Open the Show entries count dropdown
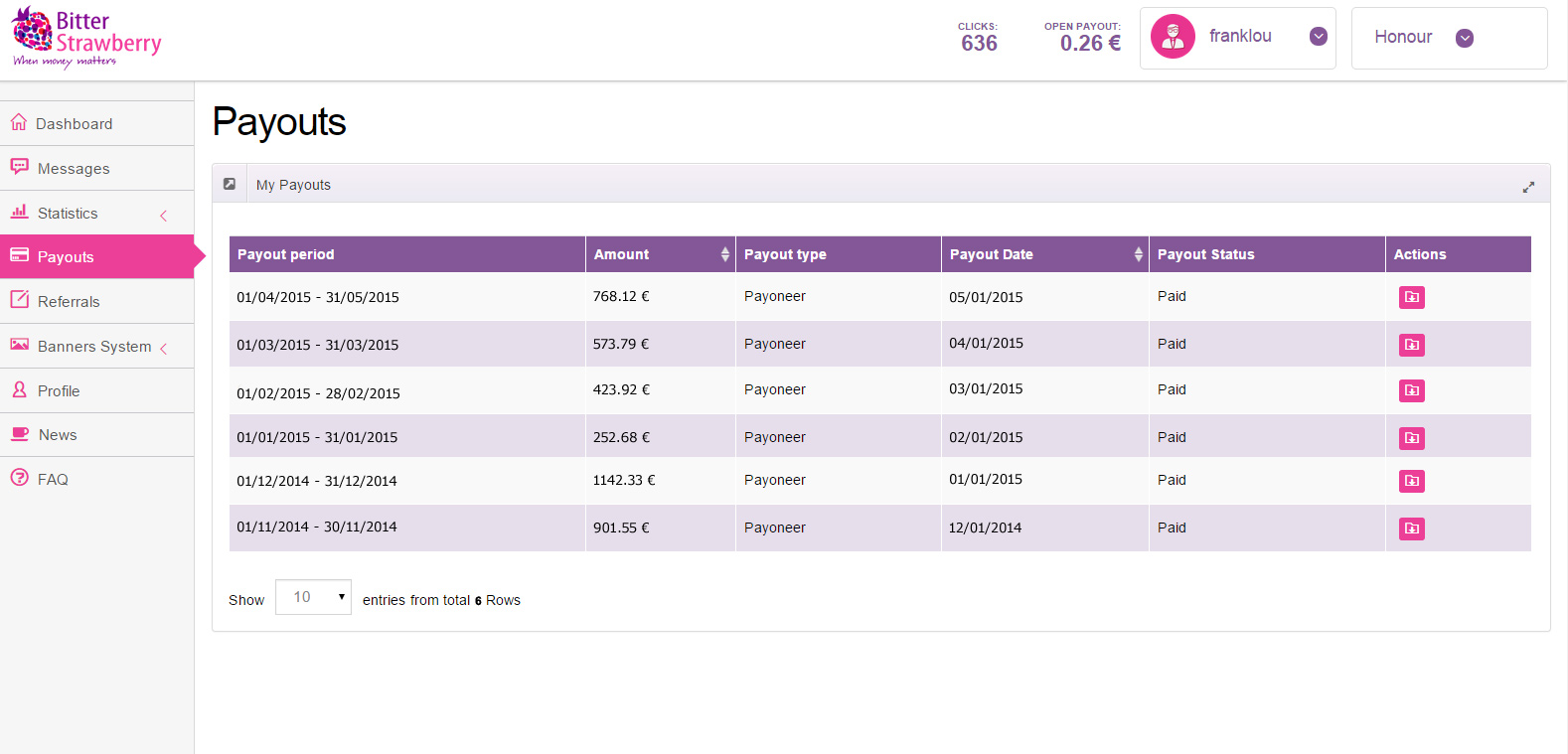 313,597
